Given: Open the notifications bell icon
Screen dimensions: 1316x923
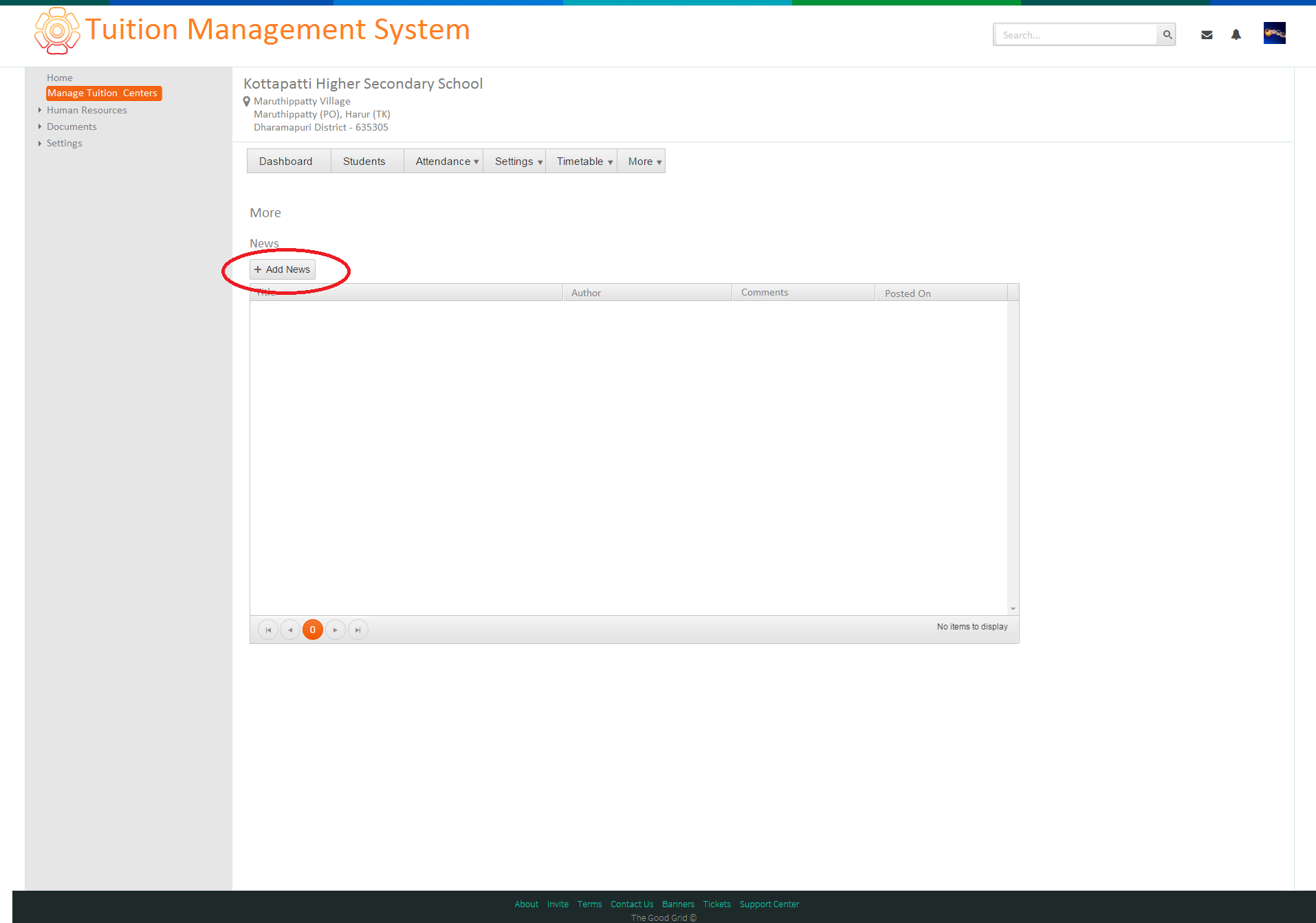Looking at the screenshot, I should [x=1236, y=34].
